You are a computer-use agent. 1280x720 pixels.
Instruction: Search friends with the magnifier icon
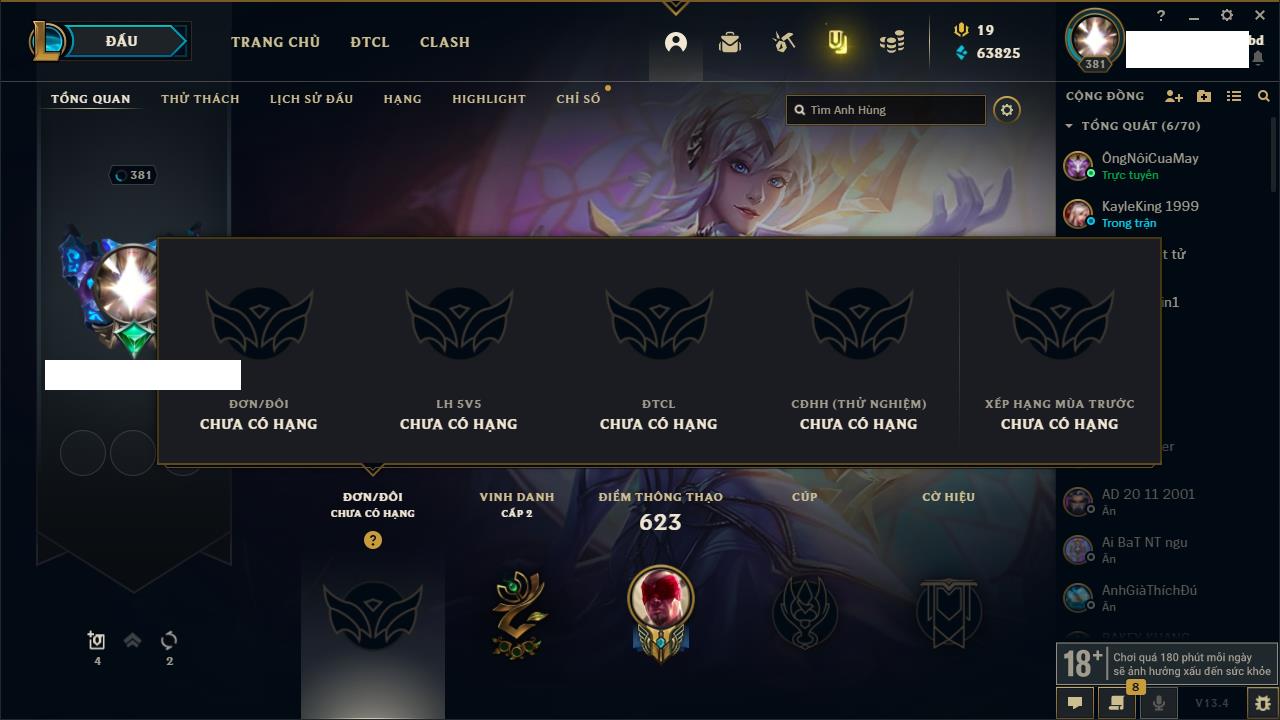click(x=1264, y=96)
